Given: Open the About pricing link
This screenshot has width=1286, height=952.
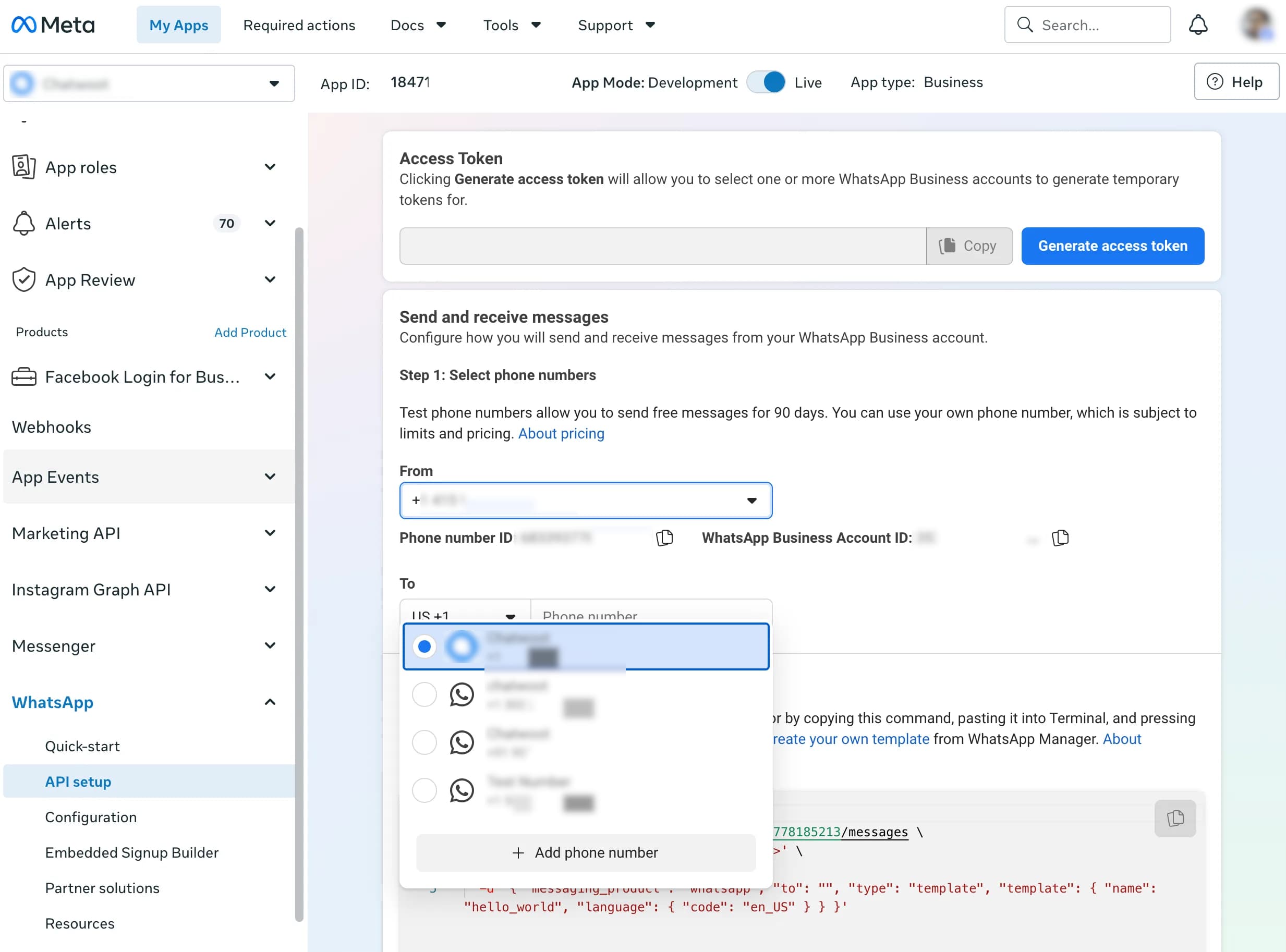Looking at the screenshot, I should point(562,433).
